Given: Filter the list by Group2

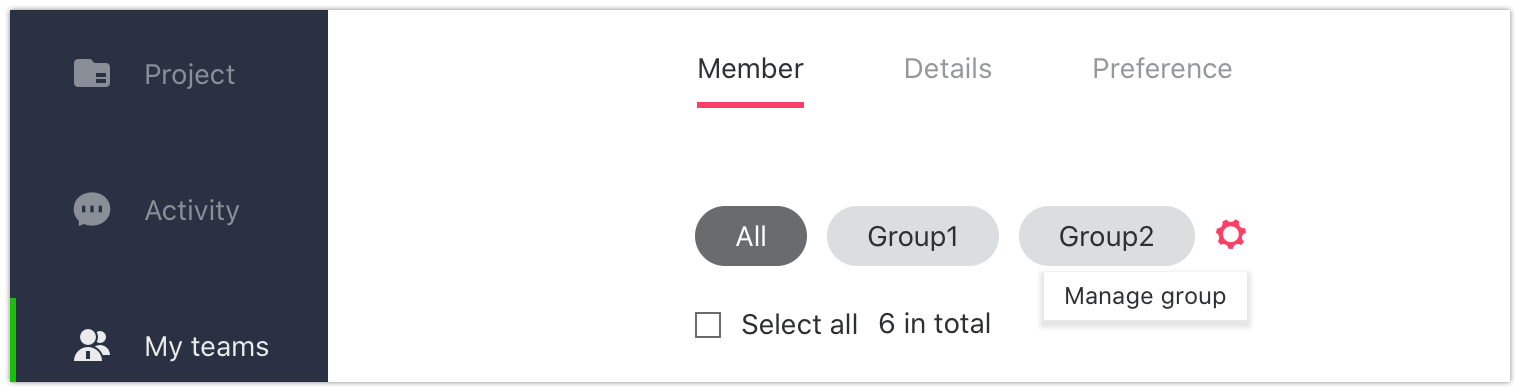Looking at the screenshot, I should point(1107,236).
